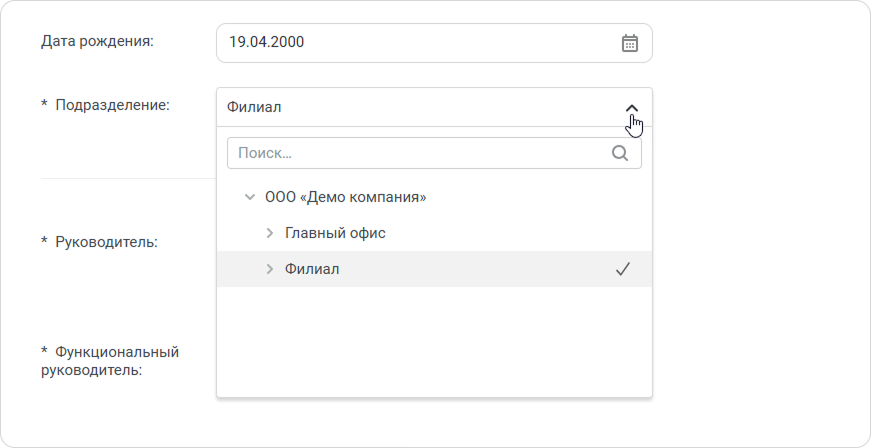Collapse Подразделение dropdown with the up chevron
The image size is (871, 448).
(632, 108)
